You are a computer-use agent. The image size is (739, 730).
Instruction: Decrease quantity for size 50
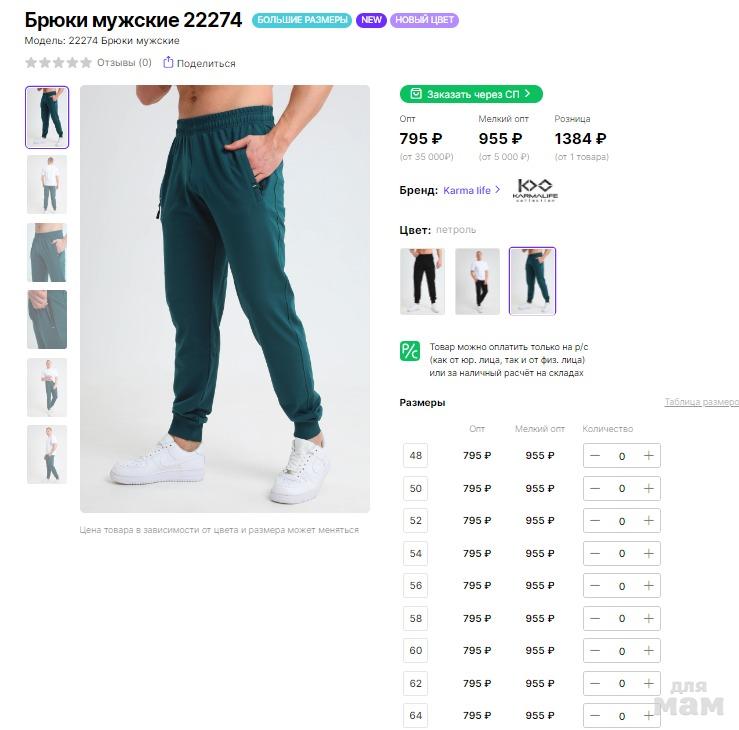(595, 489)
